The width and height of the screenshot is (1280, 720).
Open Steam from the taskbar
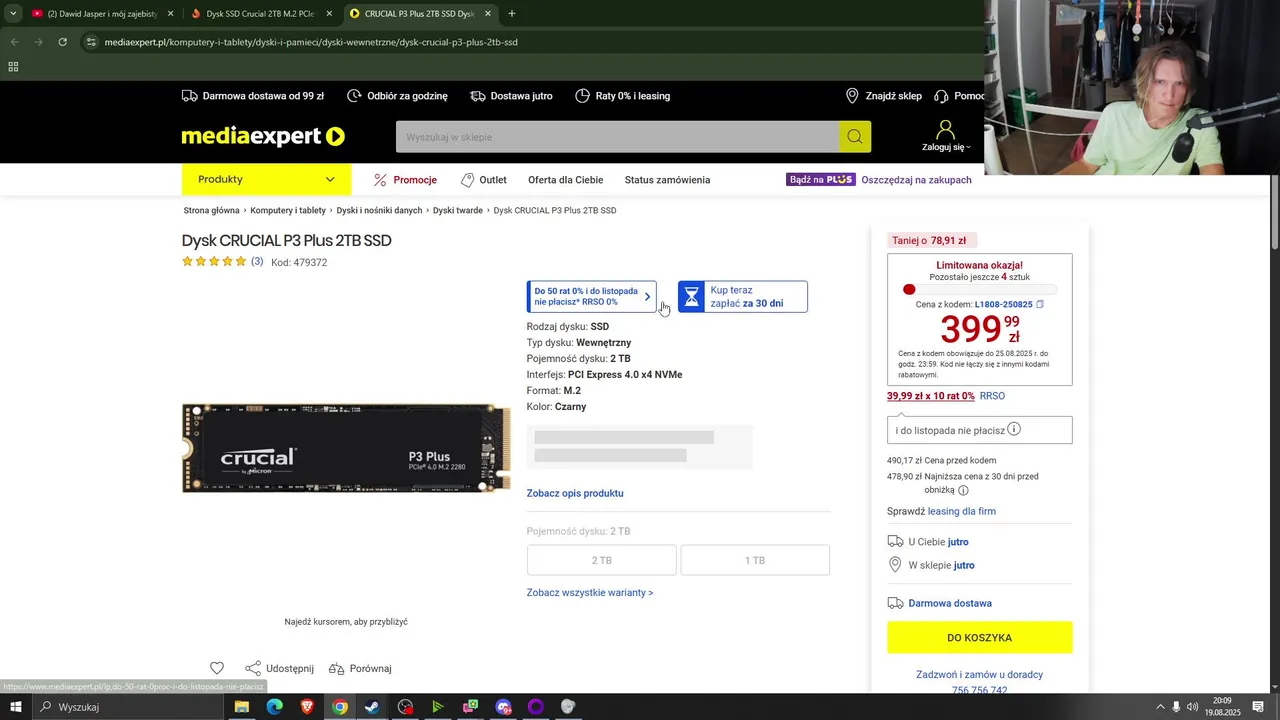[372, 707]
